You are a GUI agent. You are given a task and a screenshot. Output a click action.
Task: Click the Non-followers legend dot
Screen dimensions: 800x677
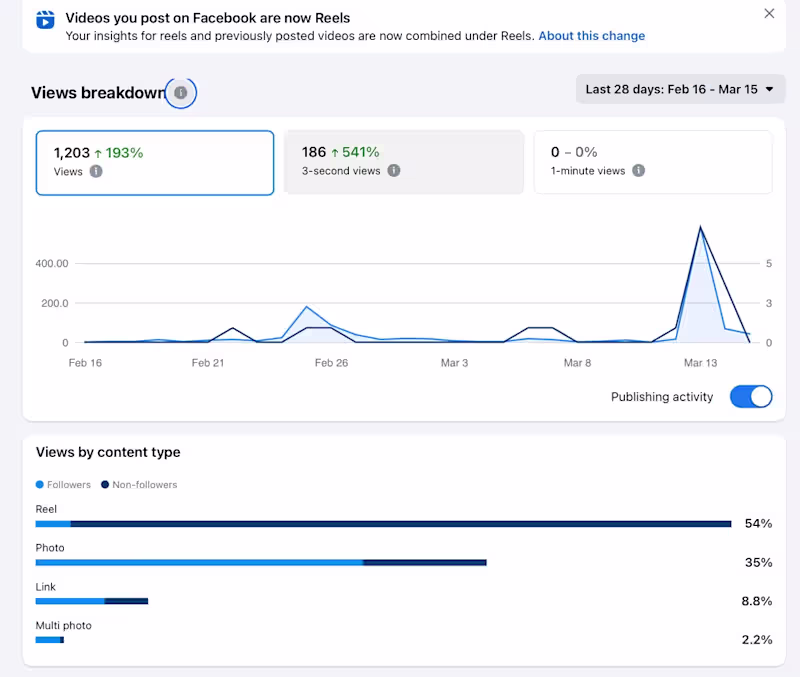coord(104,485)
